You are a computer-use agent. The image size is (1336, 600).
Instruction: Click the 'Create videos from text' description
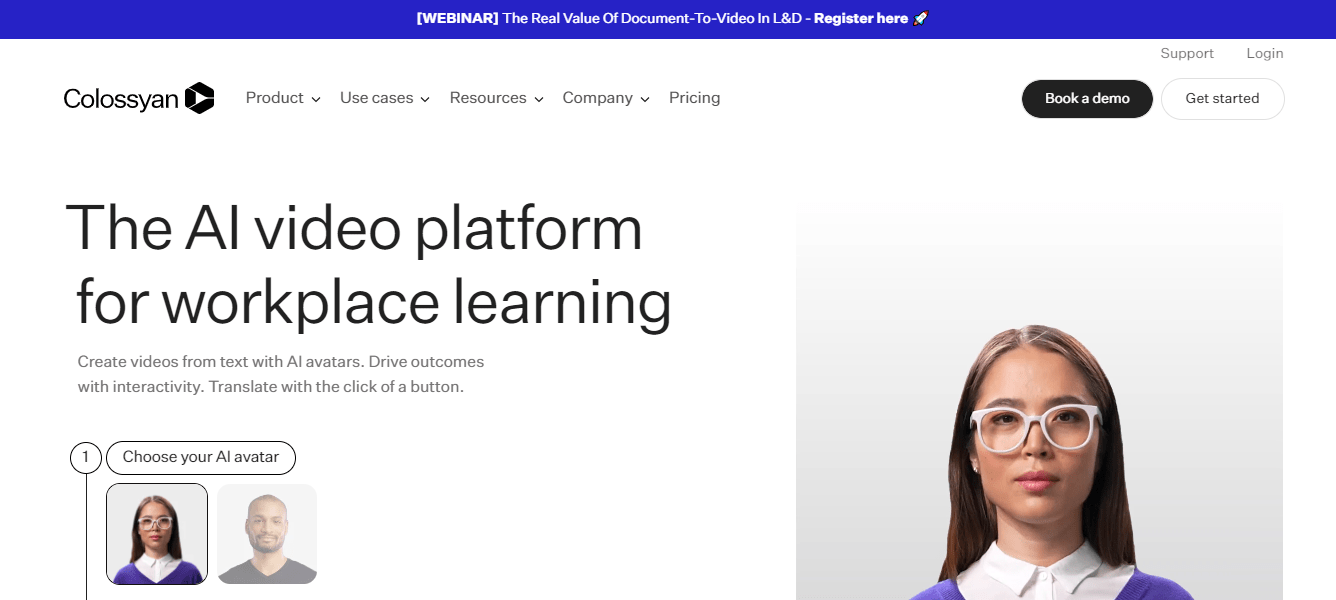coord(281,374)
